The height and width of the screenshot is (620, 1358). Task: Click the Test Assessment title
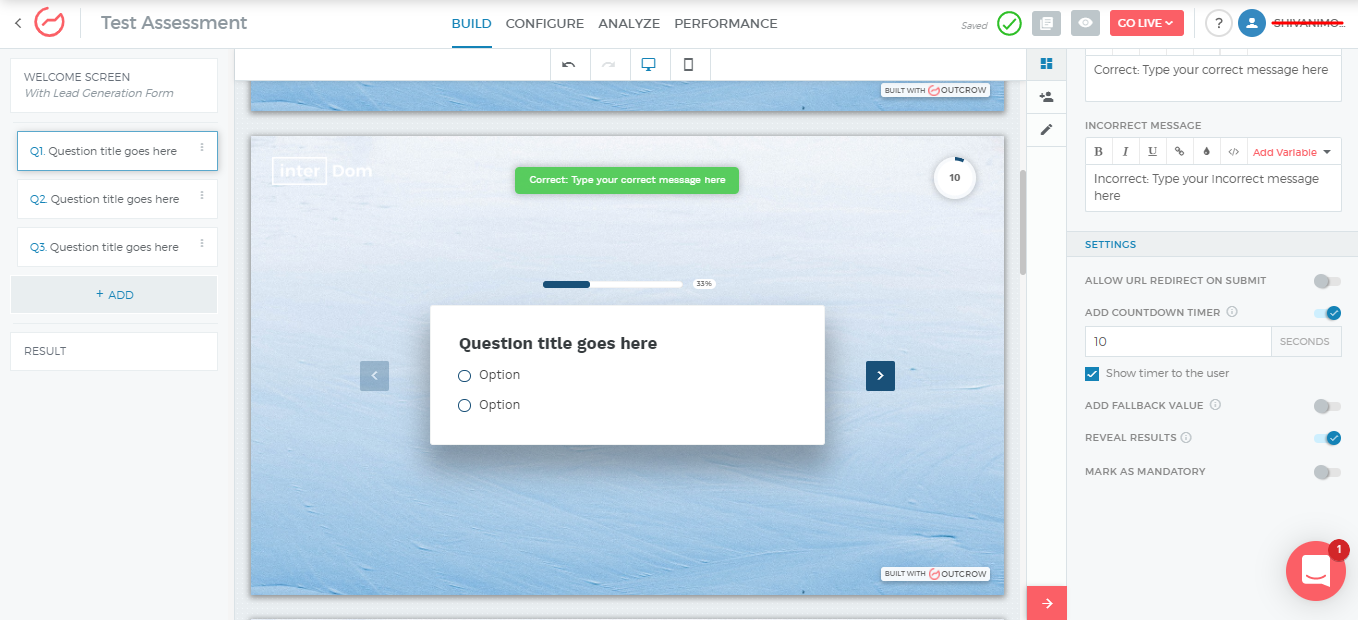(x=174, y=23)
